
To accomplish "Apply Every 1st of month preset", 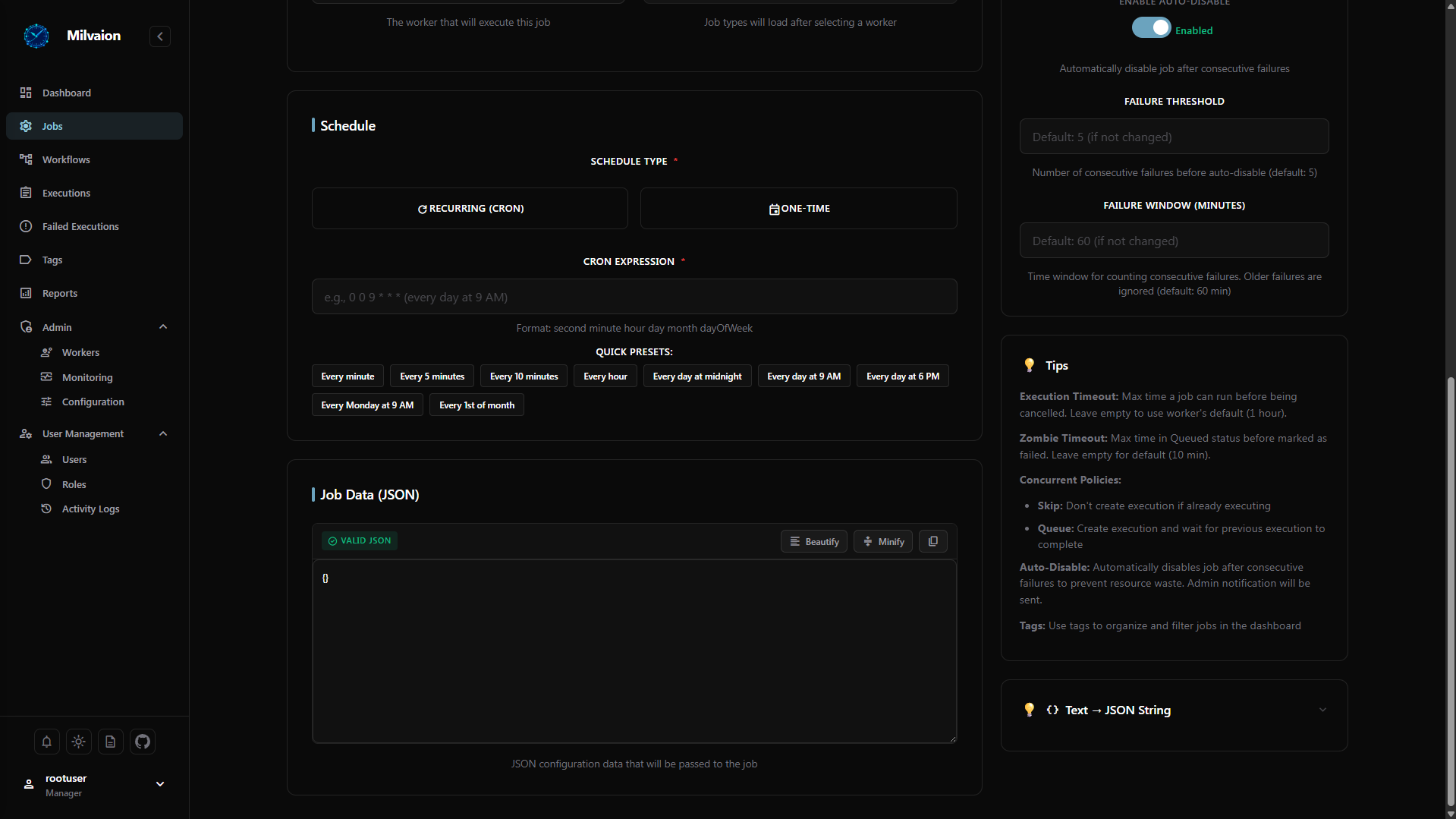I will [476, 405].
